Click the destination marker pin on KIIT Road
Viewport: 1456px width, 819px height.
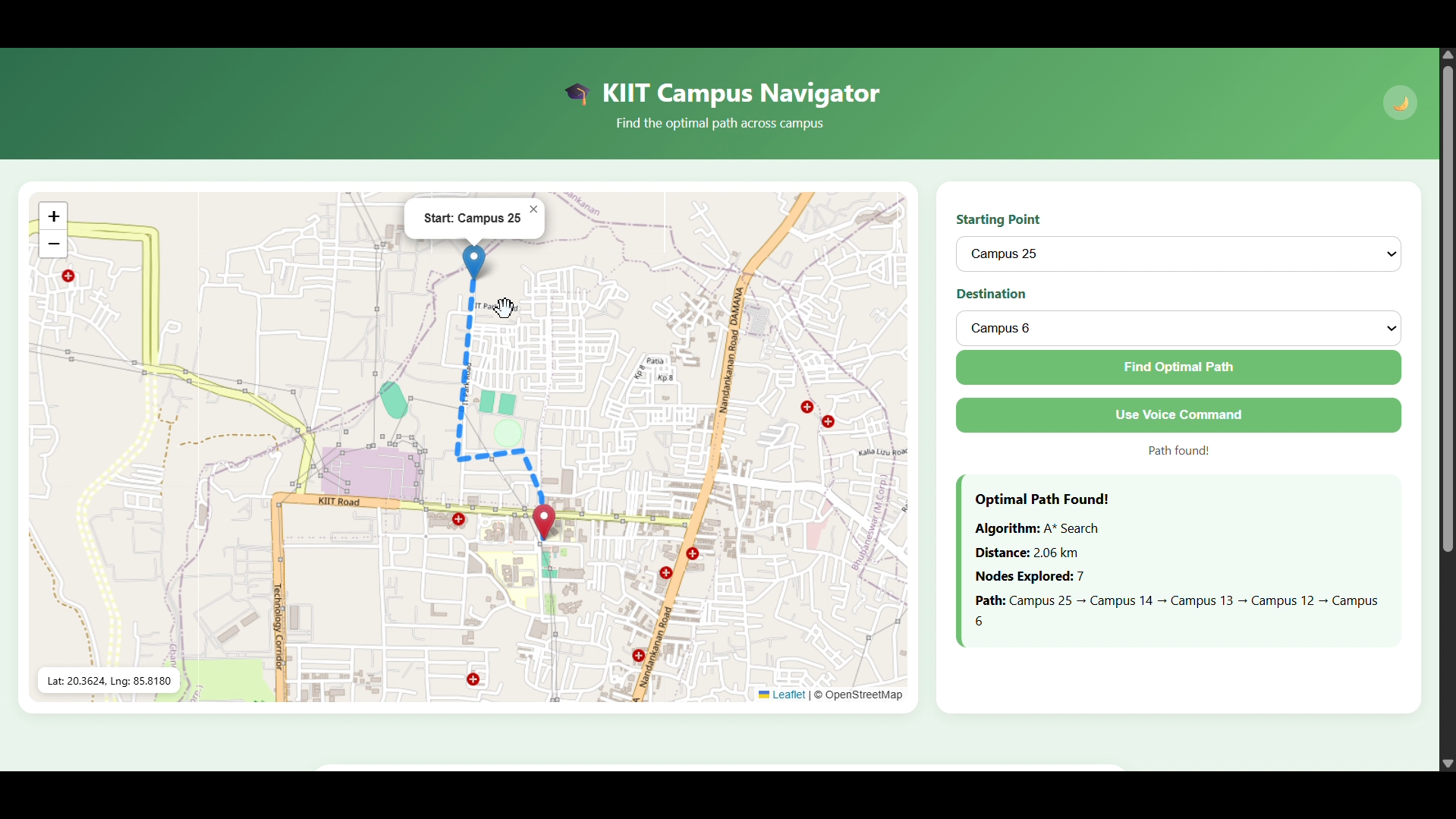coord(544,520)
